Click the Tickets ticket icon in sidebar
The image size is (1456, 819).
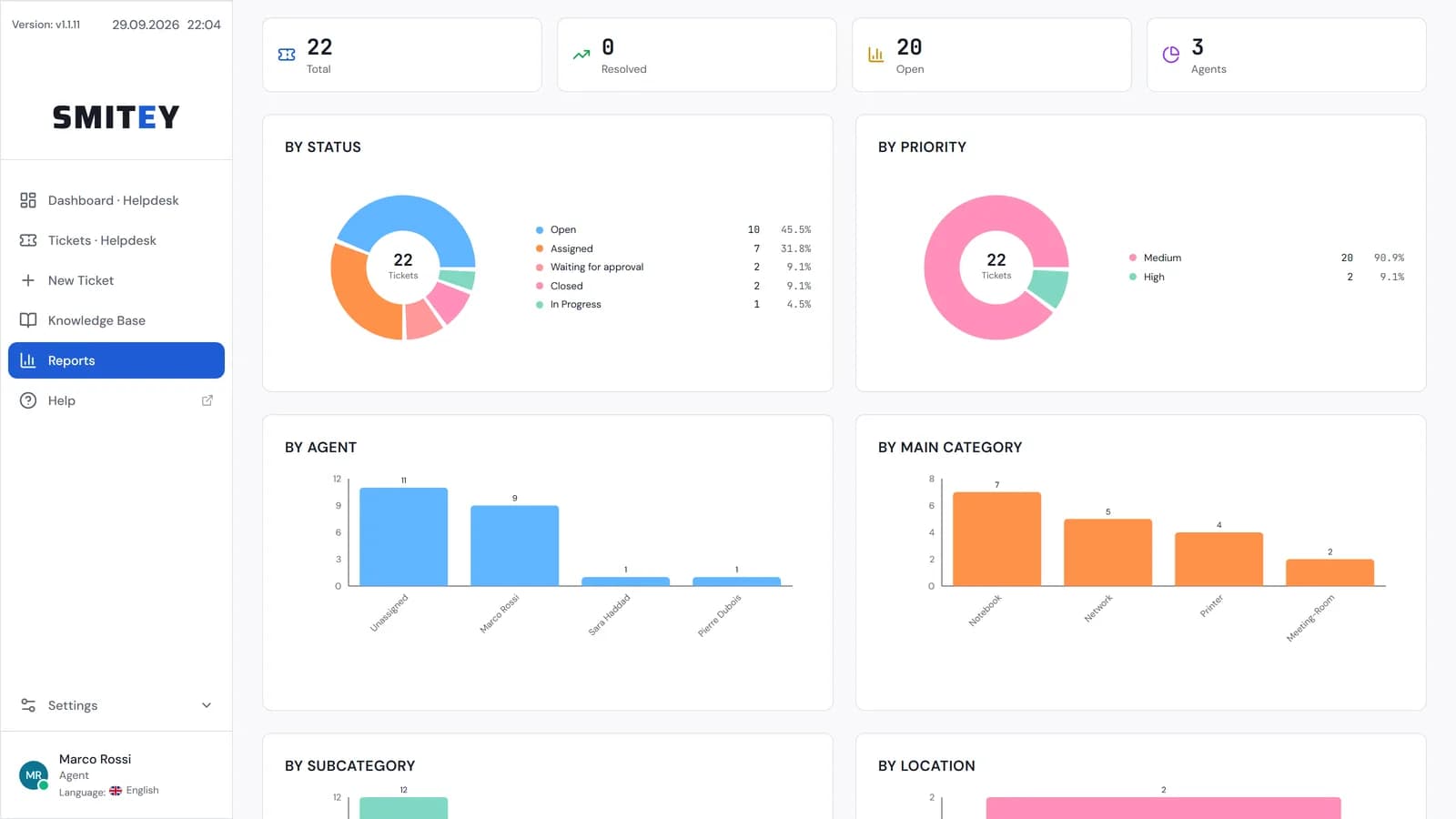28,240
